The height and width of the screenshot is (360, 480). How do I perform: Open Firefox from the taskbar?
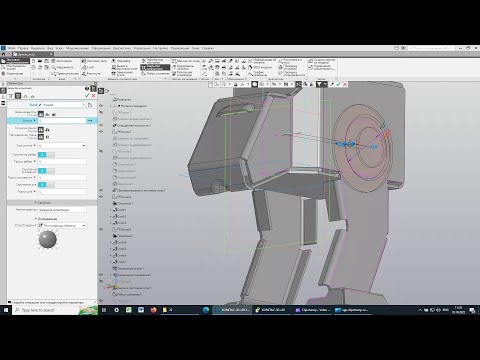153,310
